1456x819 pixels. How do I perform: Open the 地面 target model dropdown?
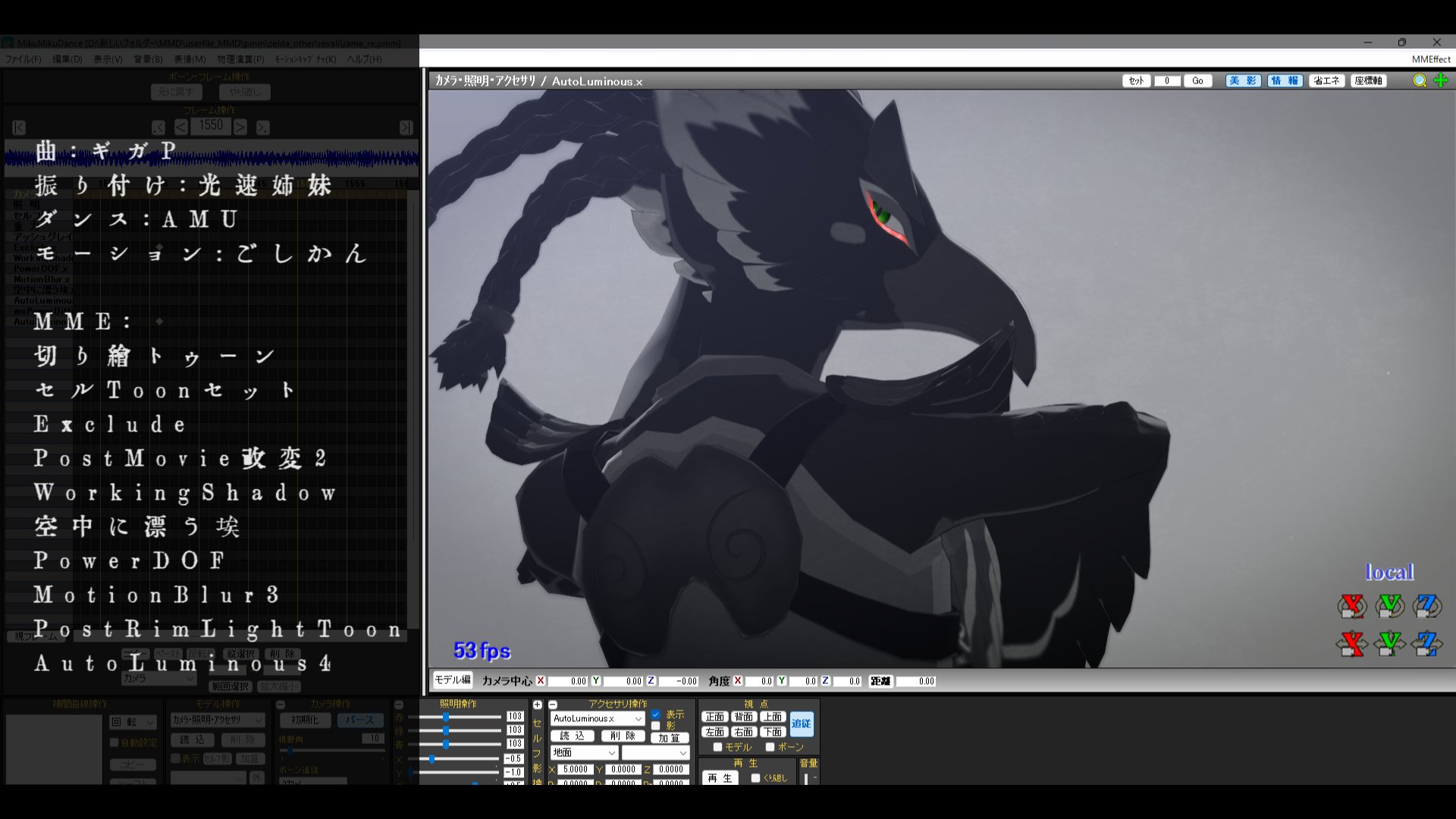pyautogui.click(x=584, y=752)
